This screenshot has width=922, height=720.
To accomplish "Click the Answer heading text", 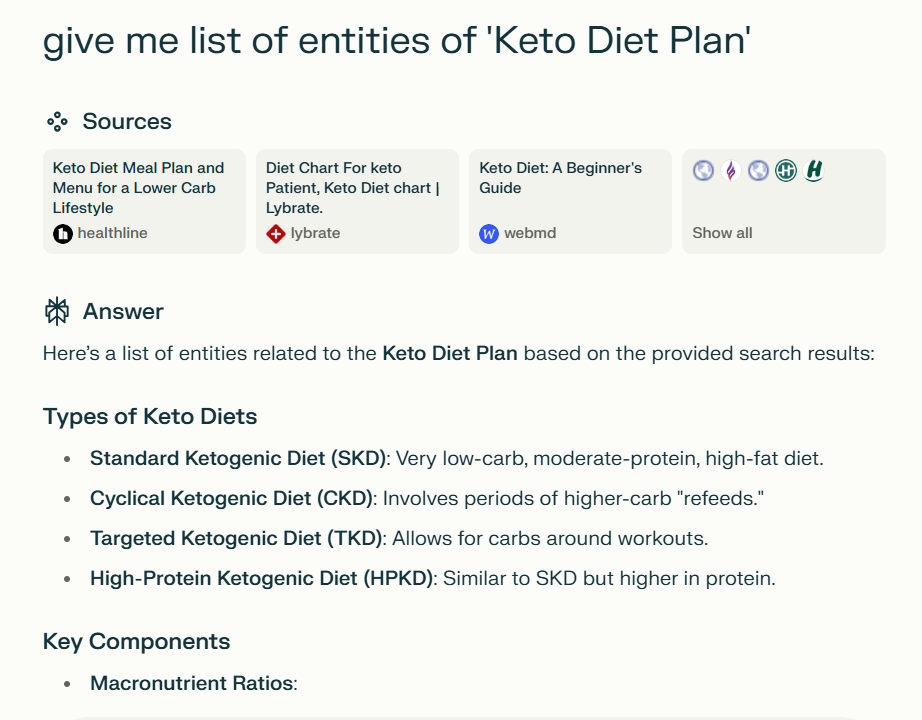I will [123, 312].
